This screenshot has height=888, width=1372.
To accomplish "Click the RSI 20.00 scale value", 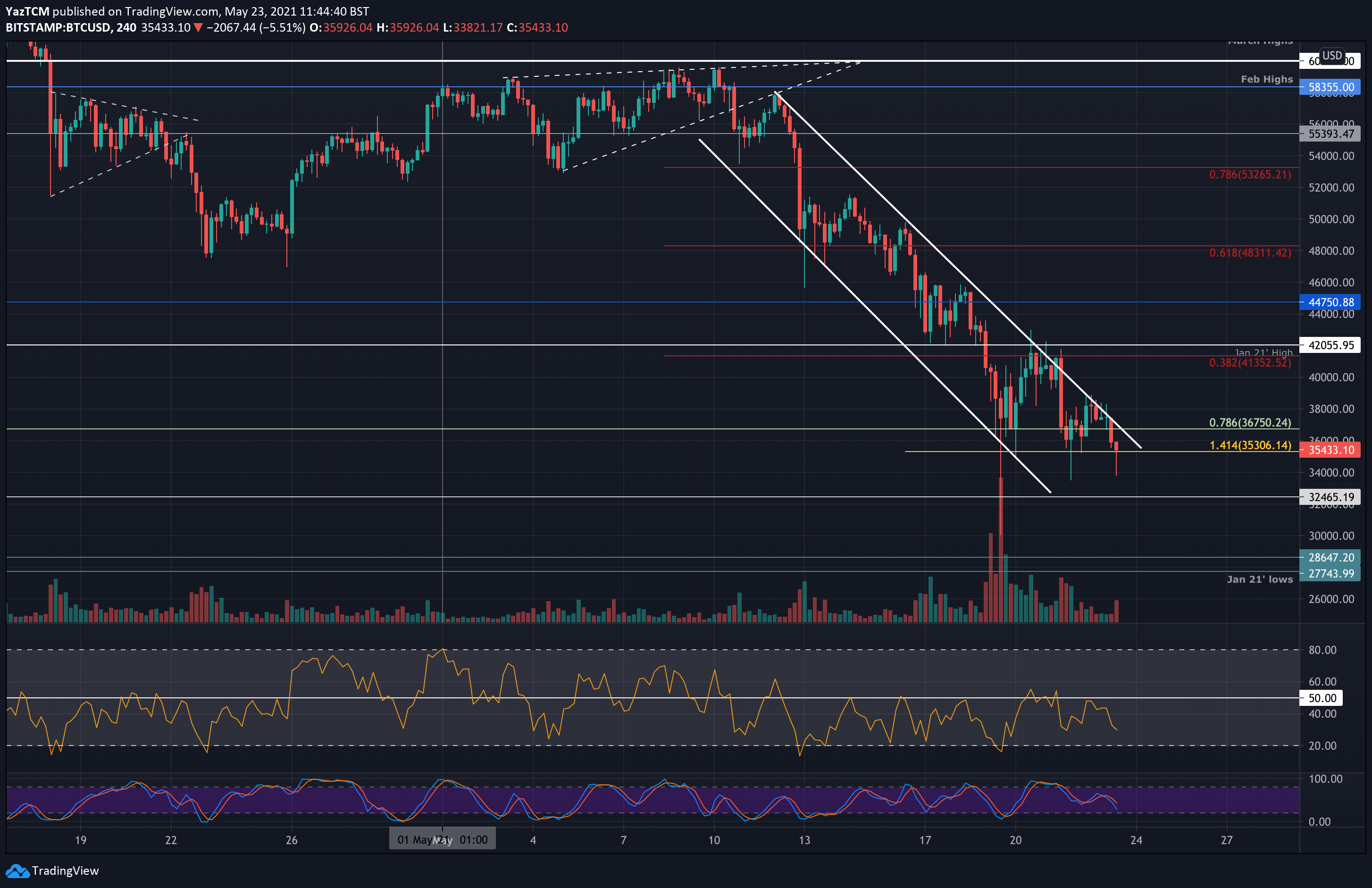I will [1322, 746].
